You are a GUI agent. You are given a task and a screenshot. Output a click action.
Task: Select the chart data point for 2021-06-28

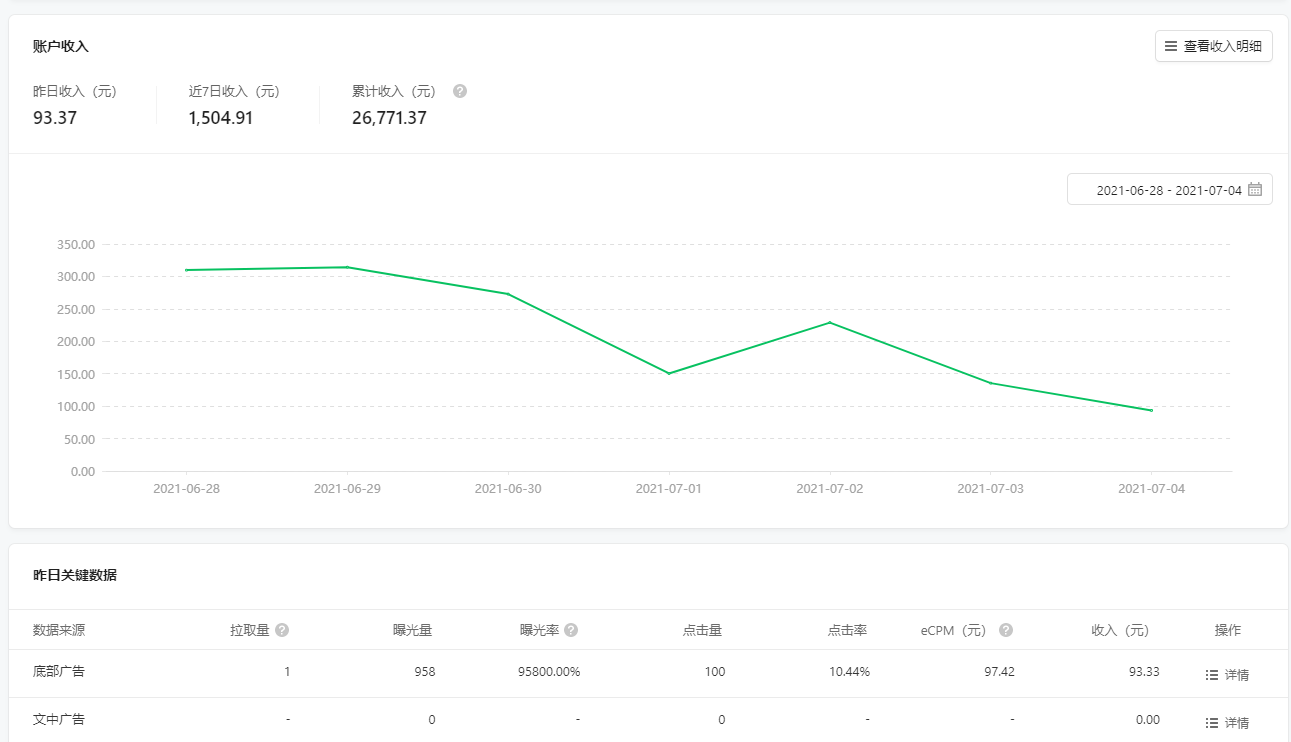pos(186,270)
